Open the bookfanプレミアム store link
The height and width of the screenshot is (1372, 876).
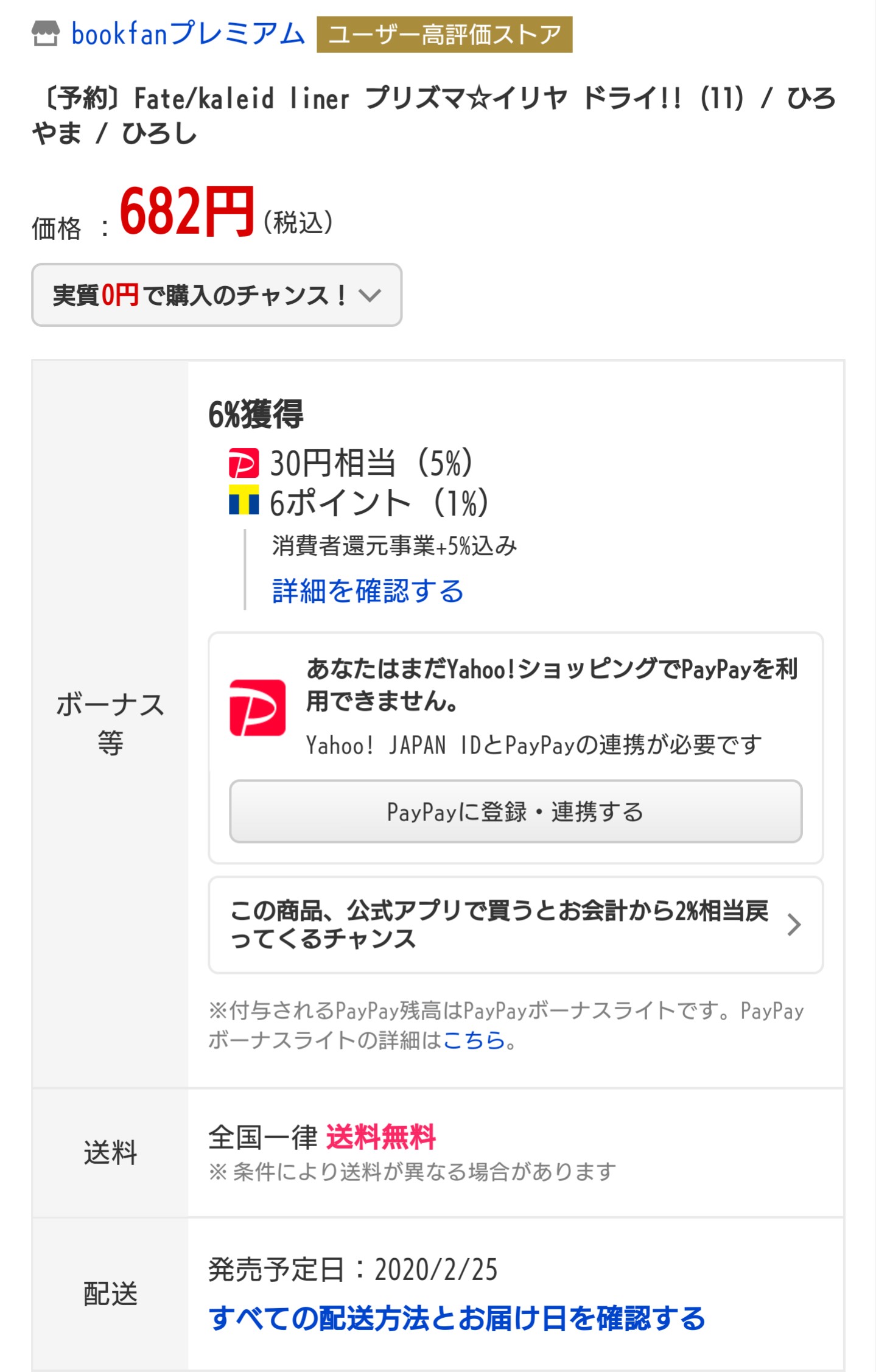coord(187,34)
